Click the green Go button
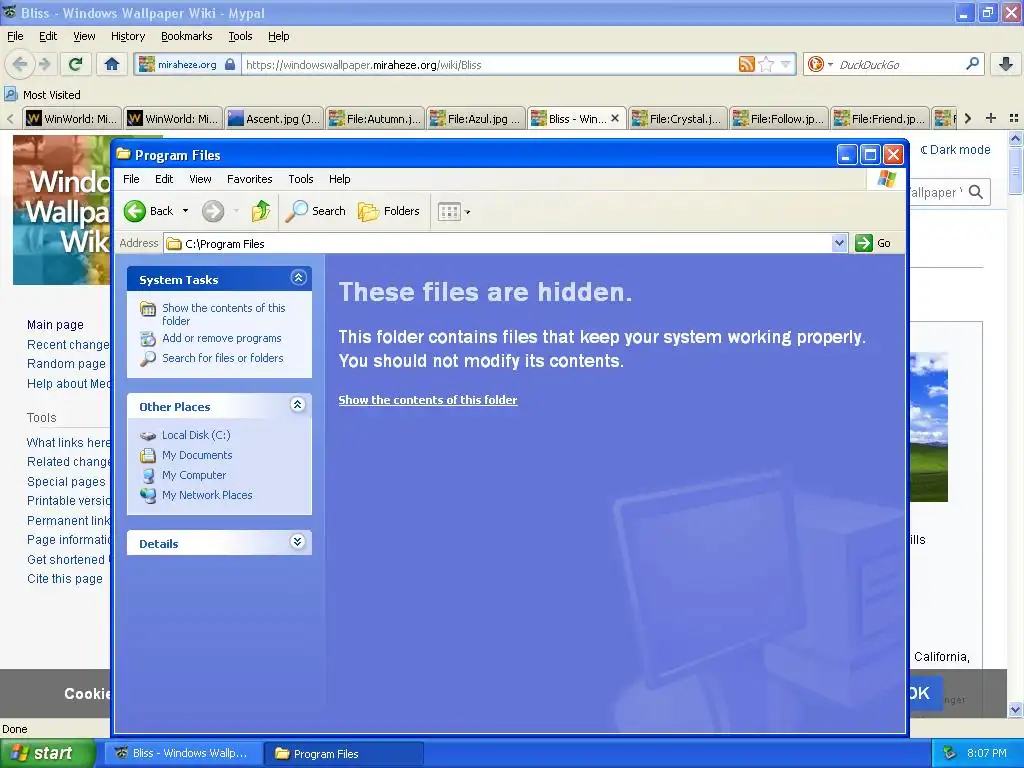The image size is (1024, 768). click(x=873, y=243)
